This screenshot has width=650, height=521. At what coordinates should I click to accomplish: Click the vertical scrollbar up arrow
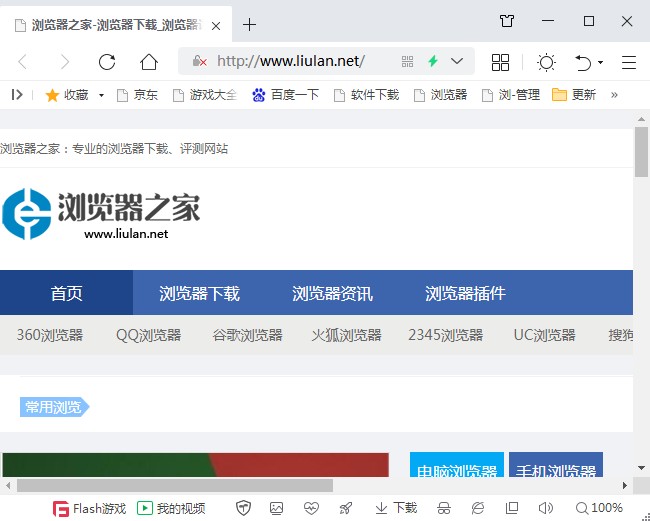[x=641, y=119]
